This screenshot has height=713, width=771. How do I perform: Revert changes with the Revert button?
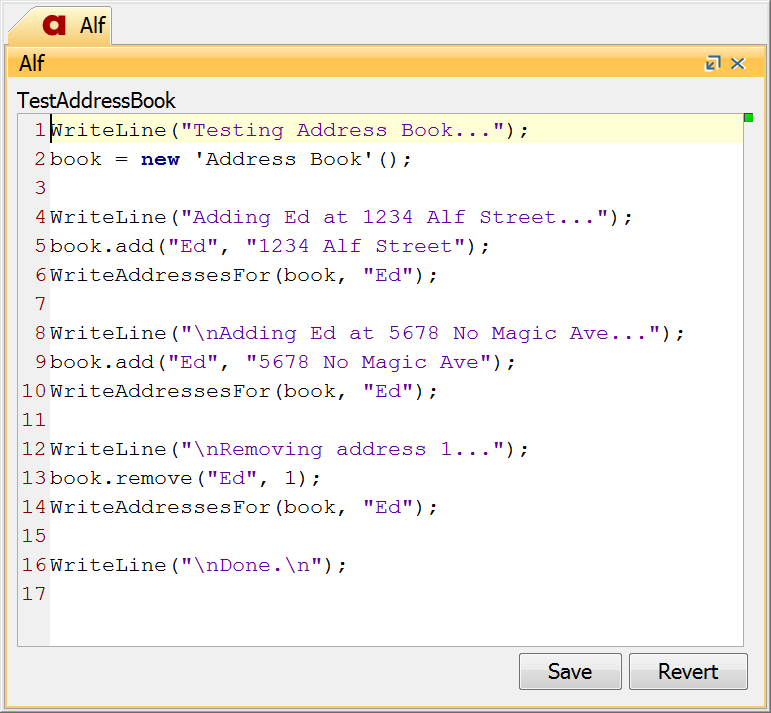pos(687,671)
